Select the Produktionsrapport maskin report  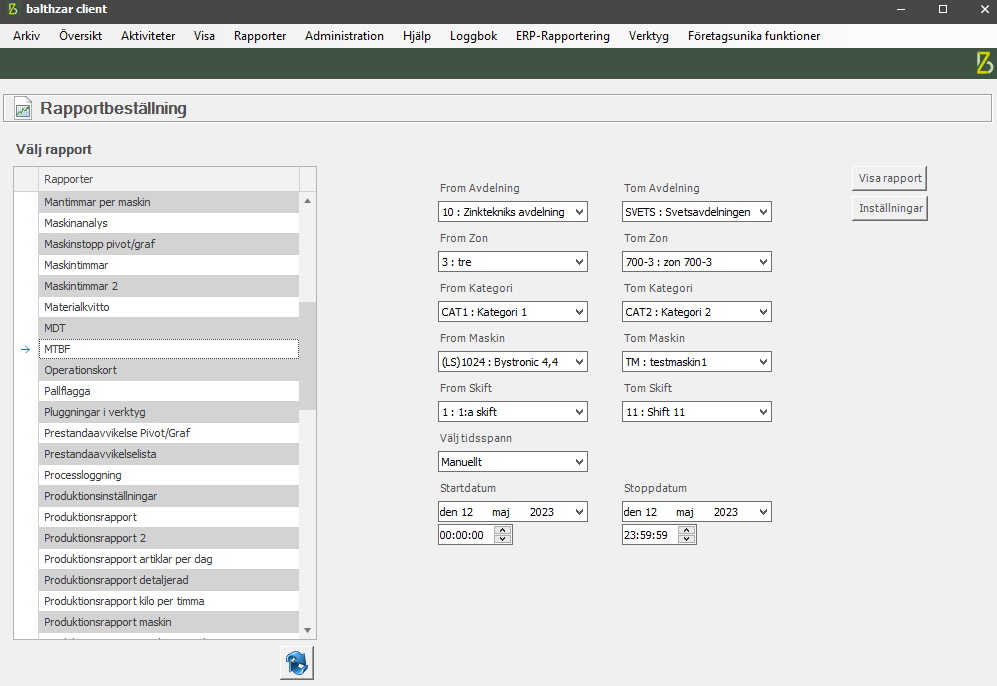[168, 622]
